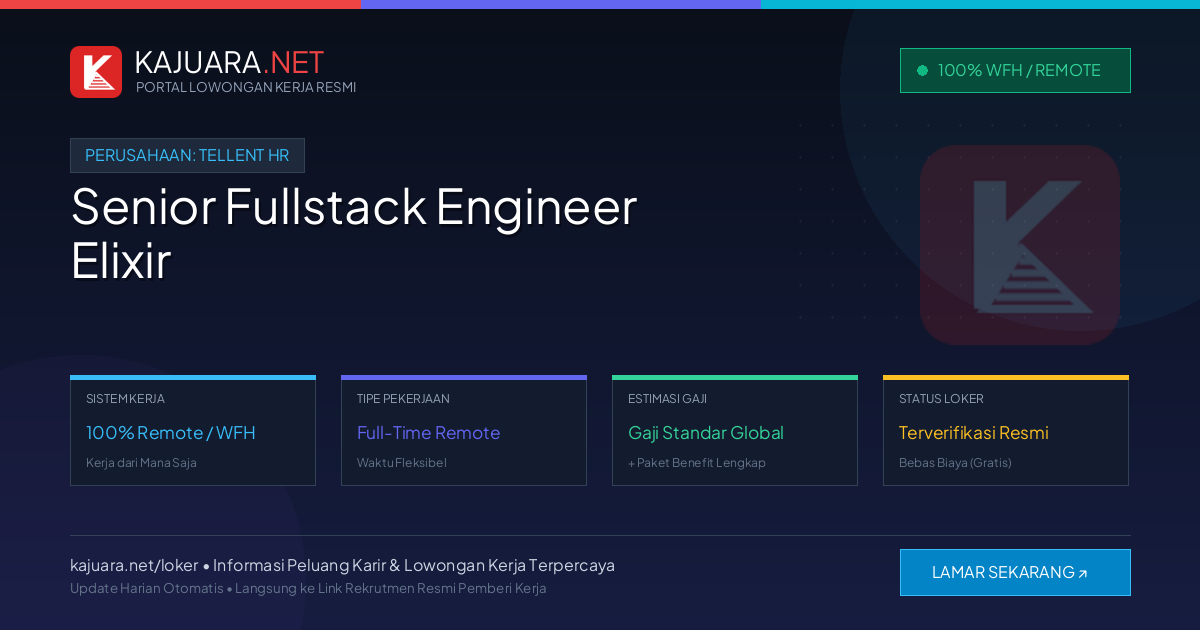Select the Terverifikasi Resmi value

click(x=974, y=433)
